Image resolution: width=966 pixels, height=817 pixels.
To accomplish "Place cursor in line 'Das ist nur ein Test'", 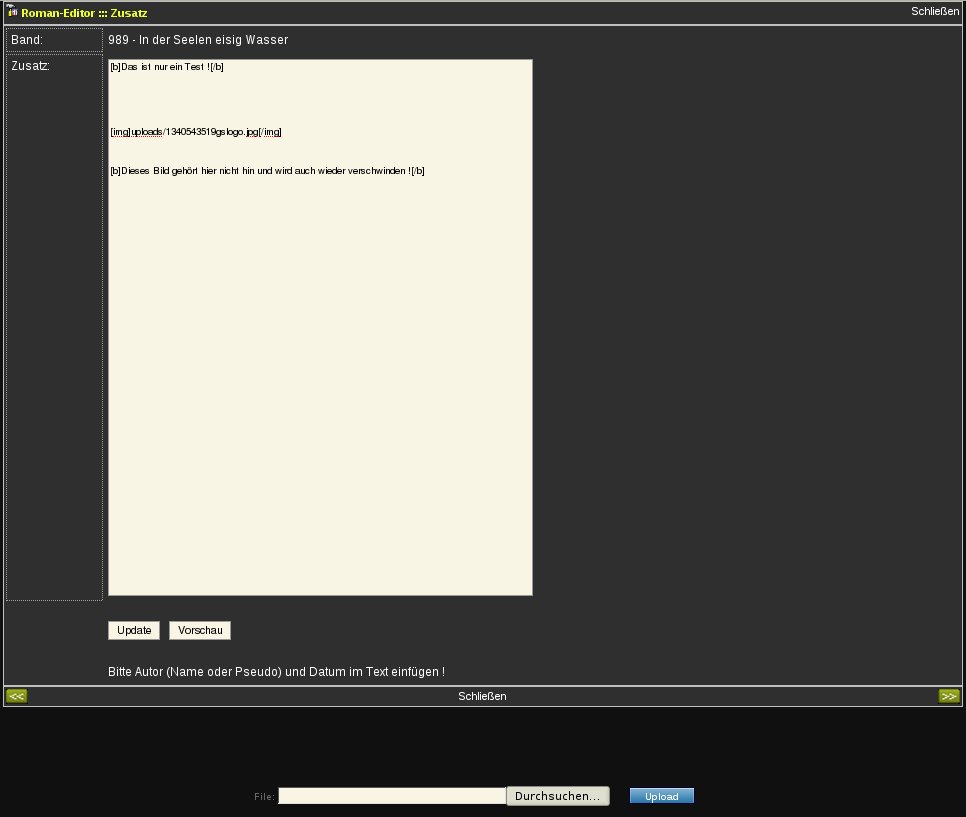I will (166, 67).
